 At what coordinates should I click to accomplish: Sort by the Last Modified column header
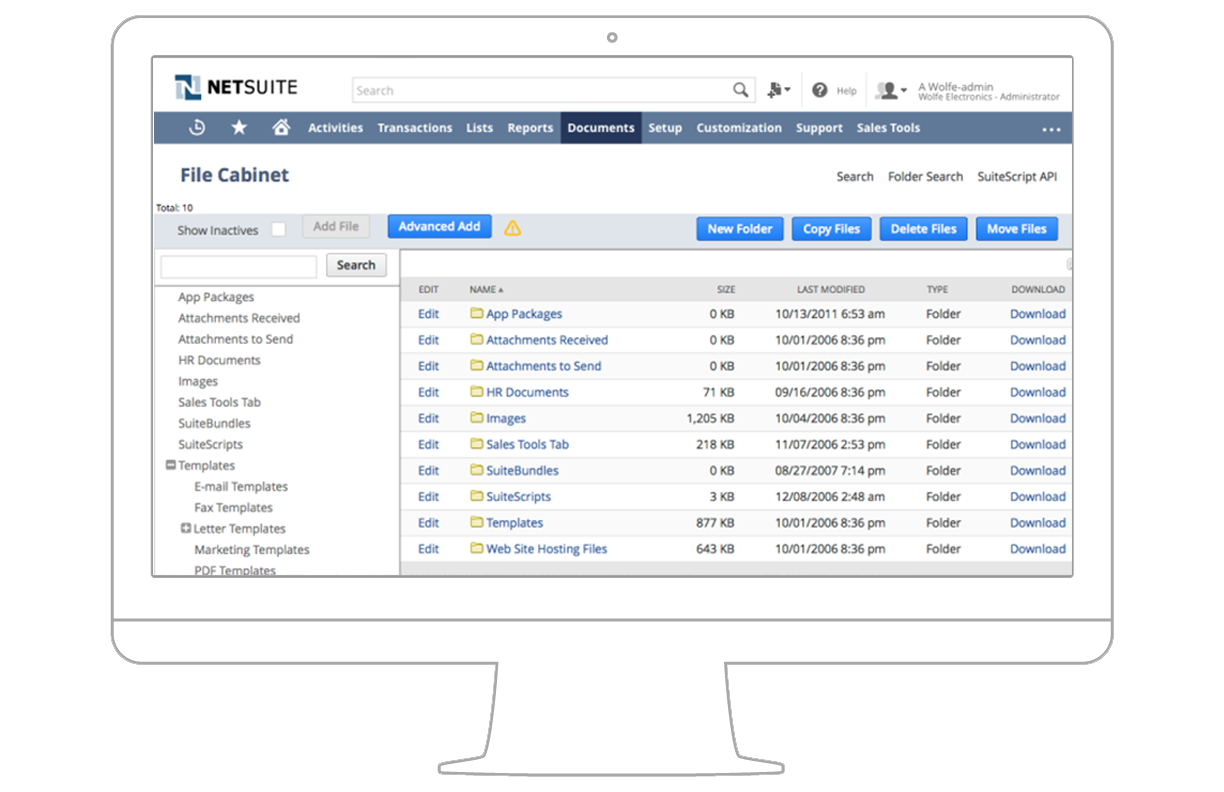[831, 289]
